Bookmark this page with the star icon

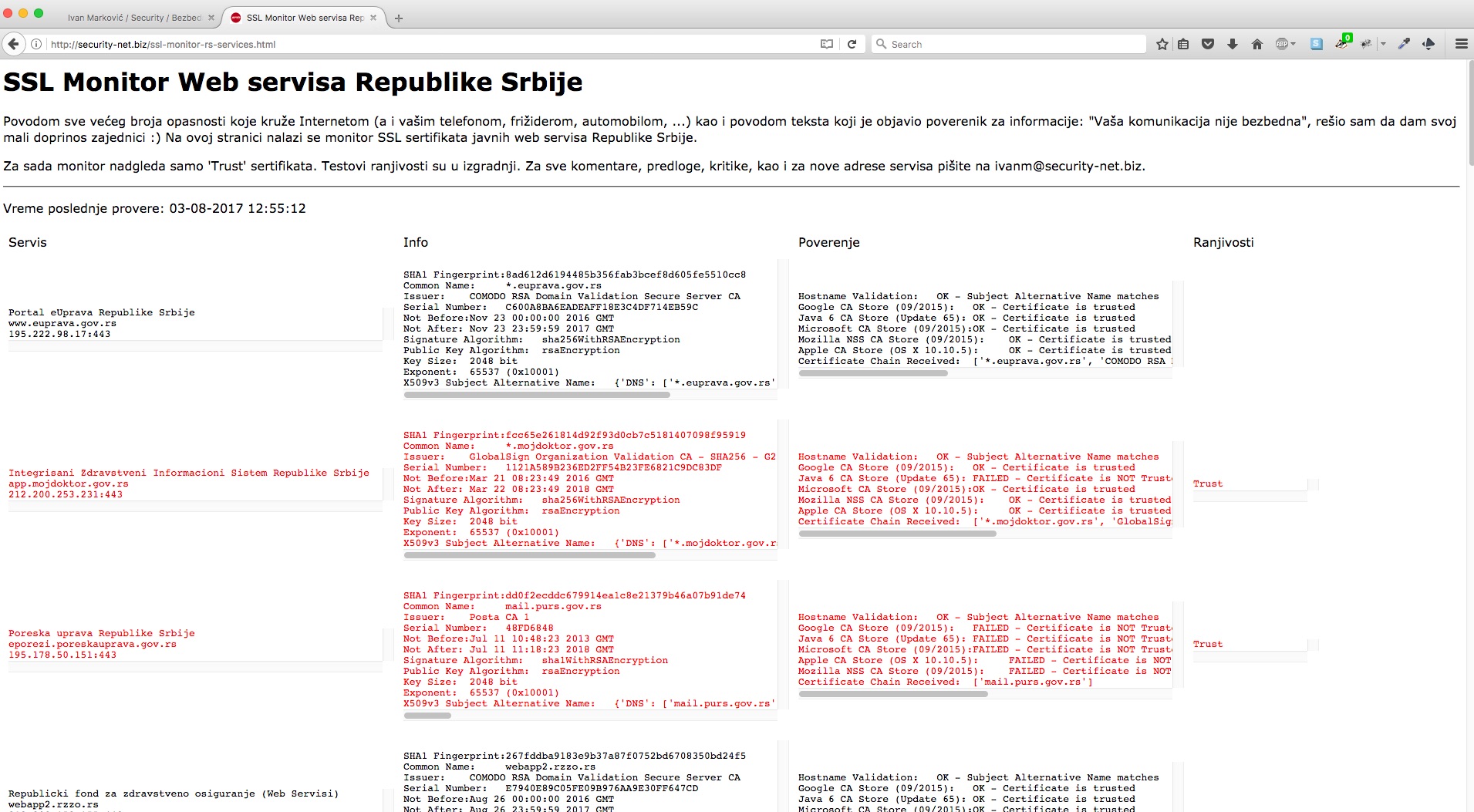[1162, 44]
